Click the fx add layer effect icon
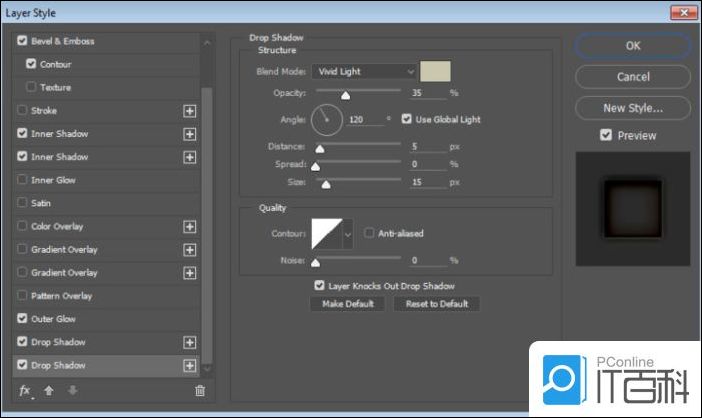 click(x=26, y=391)
